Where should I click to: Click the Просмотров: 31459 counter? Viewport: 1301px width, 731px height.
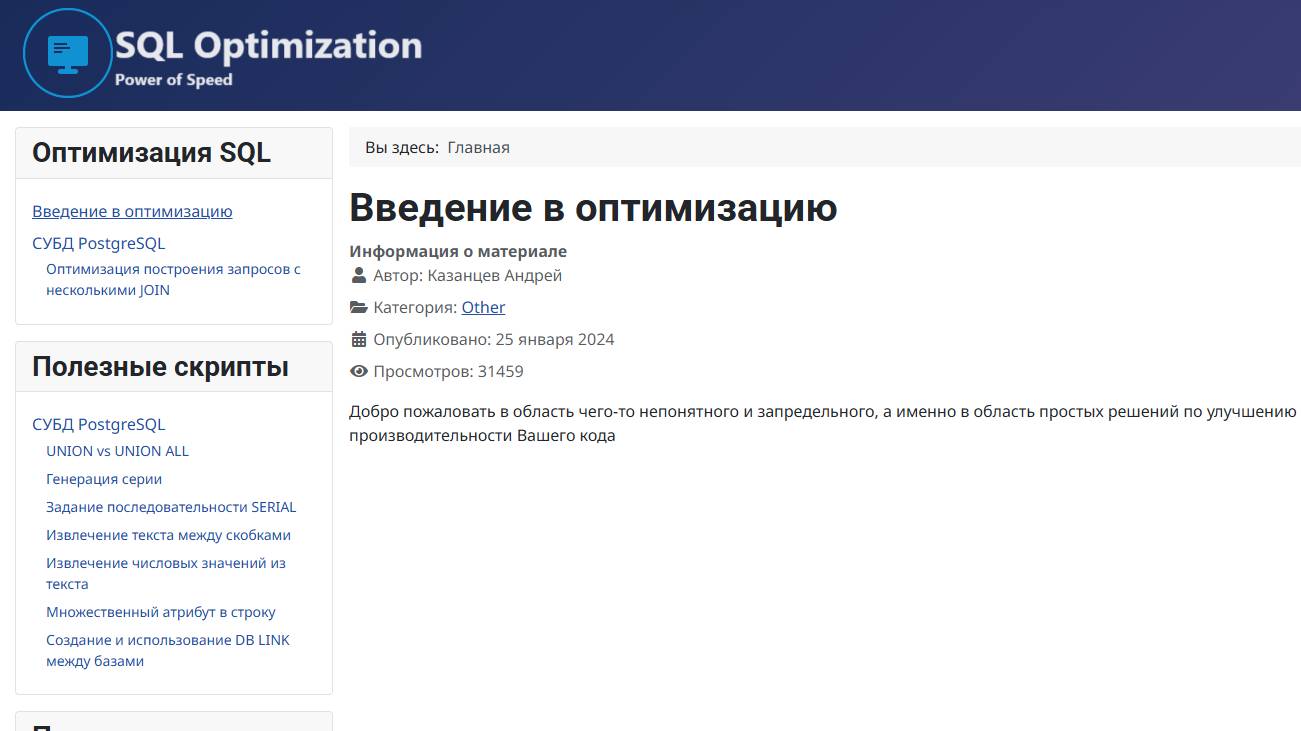point(448,371)
